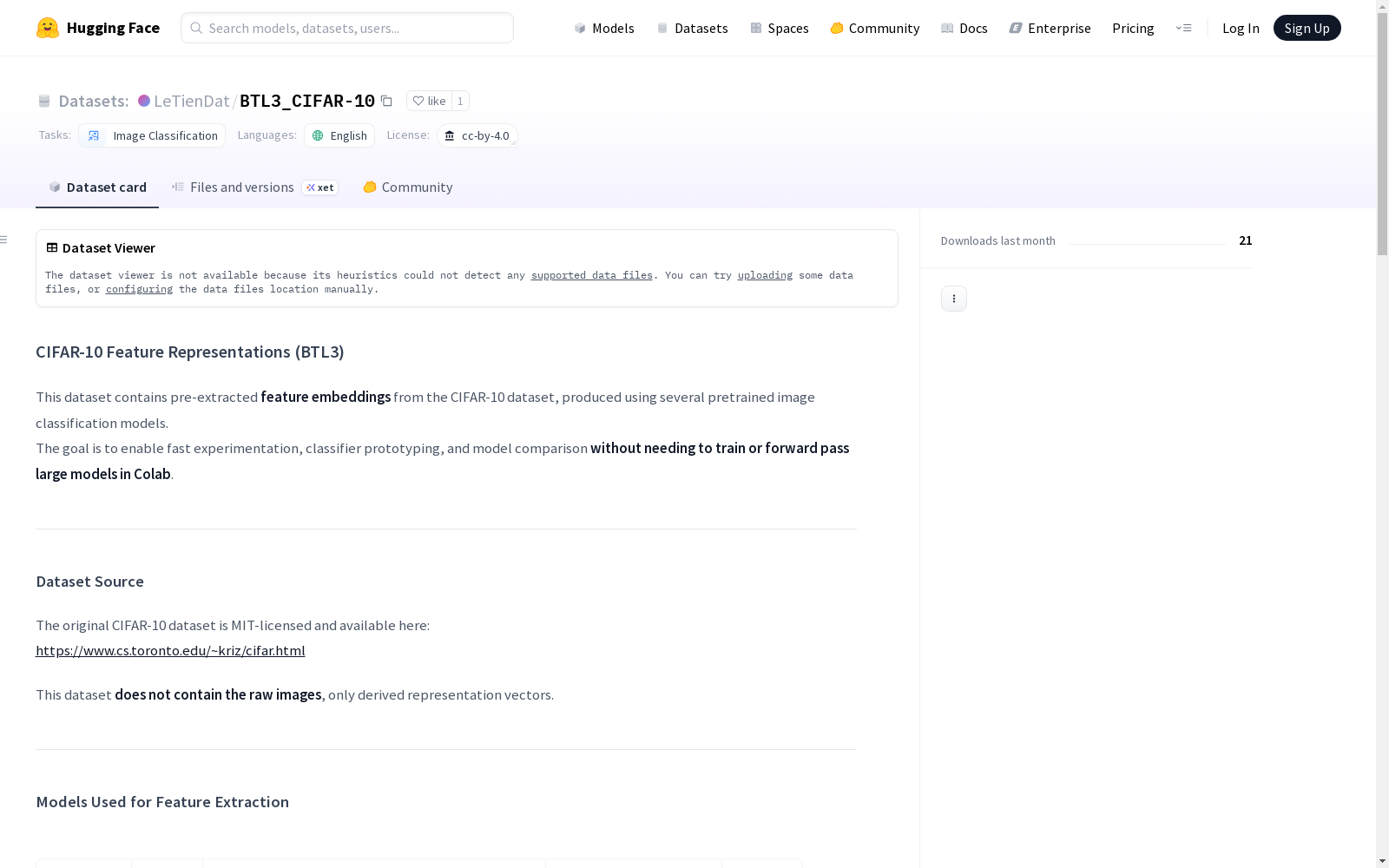Click the CIFAR-10 Feature Representations heading
The image size is (1389, 868).
coord(190,352)
